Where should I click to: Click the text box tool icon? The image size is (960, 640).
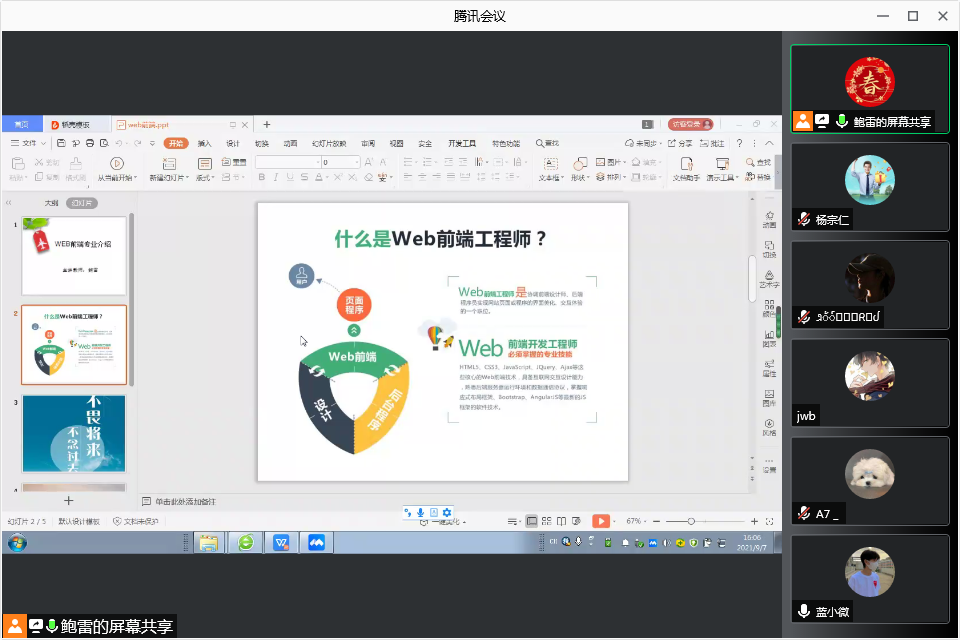[549, 164]
